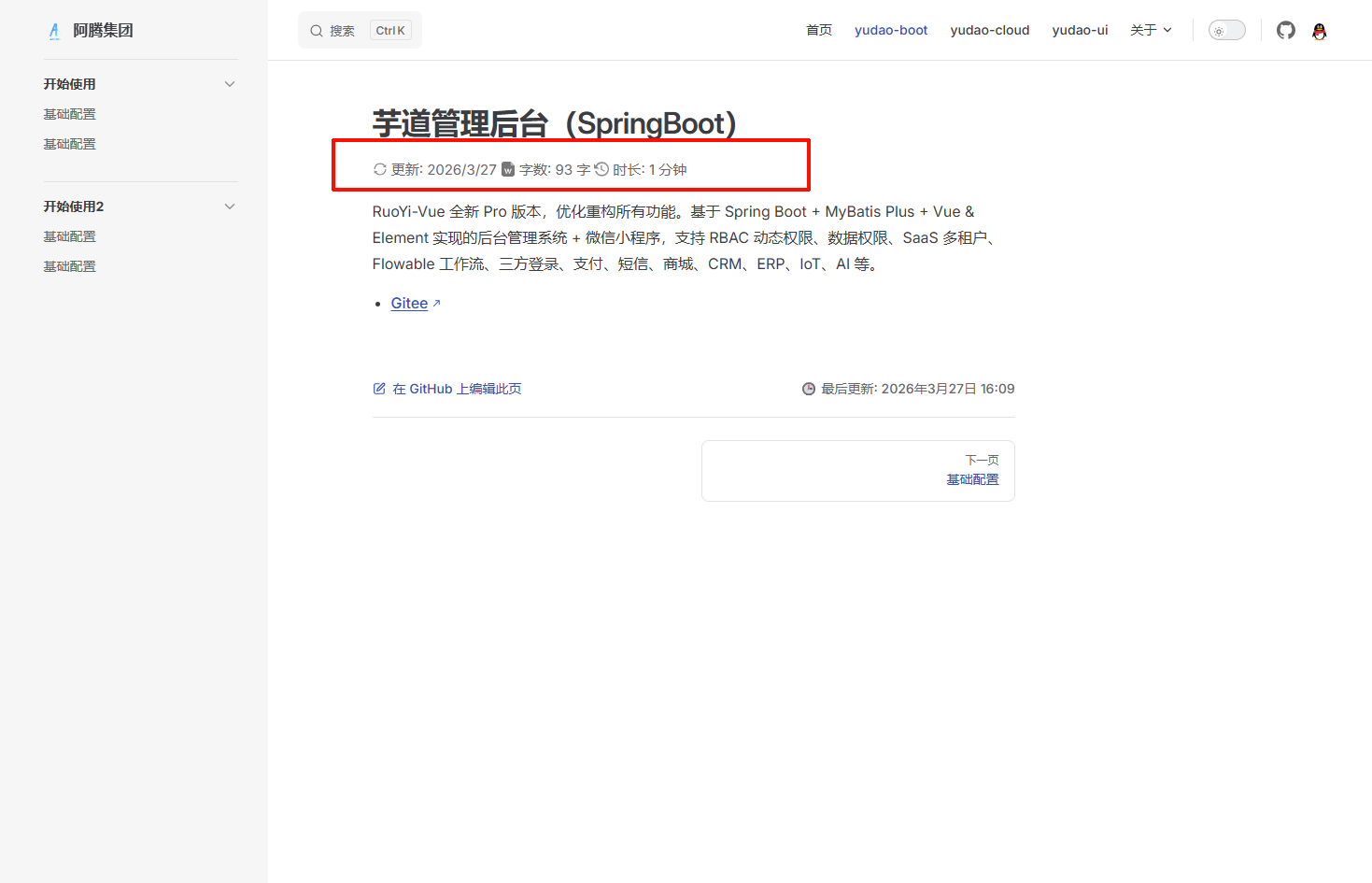Open the GitHub repository icon

coord(1286,31)
